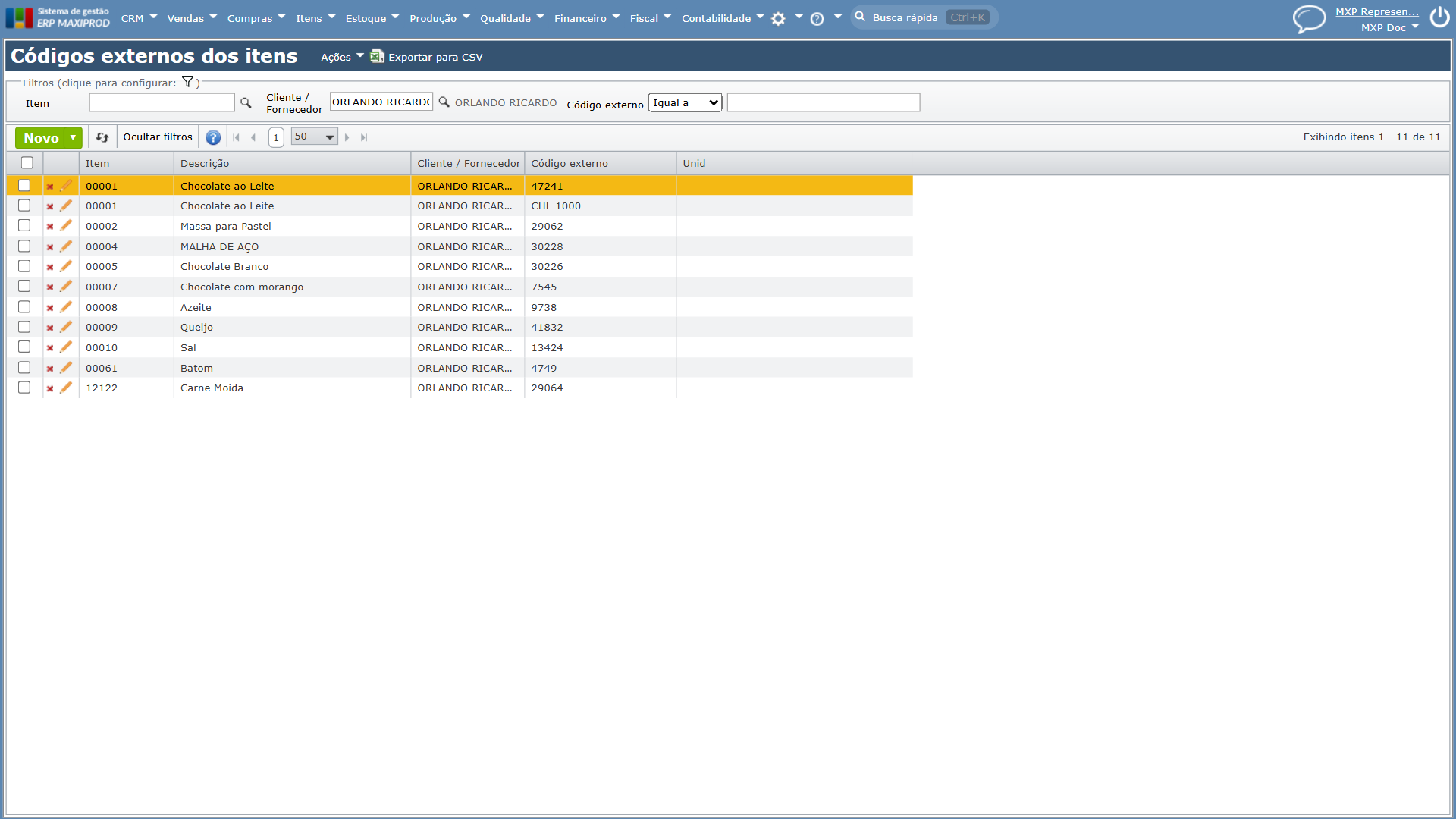Click the Código externo filter value field

[824, 102]
